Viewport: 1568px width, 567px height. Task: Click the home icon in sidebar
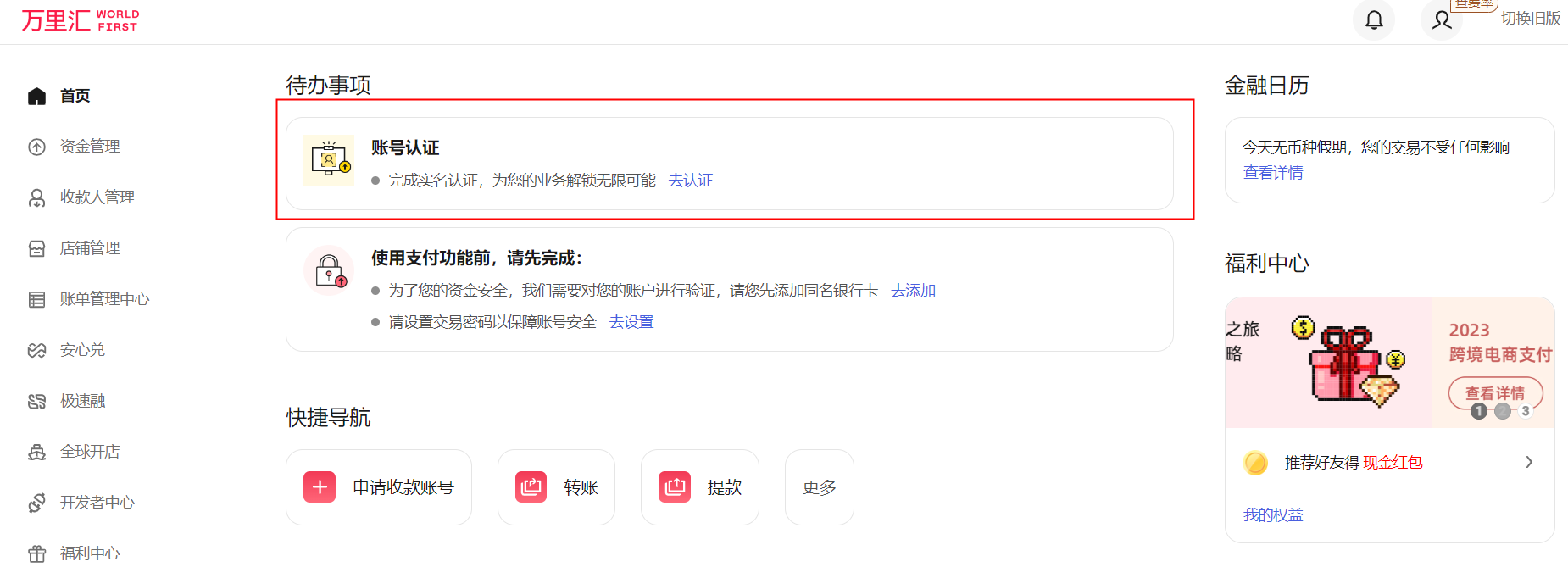(36, 96)
